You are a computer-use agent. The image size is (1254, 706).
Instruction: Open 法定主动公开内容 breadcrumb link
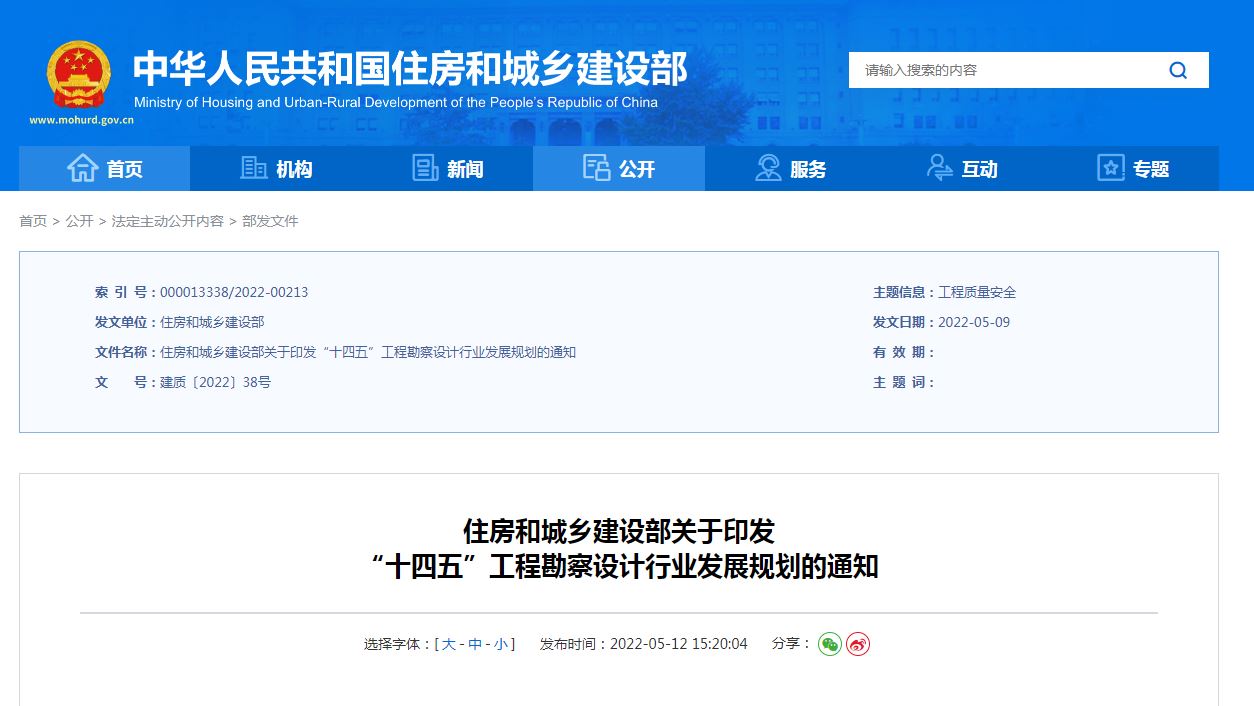[168, 221]
